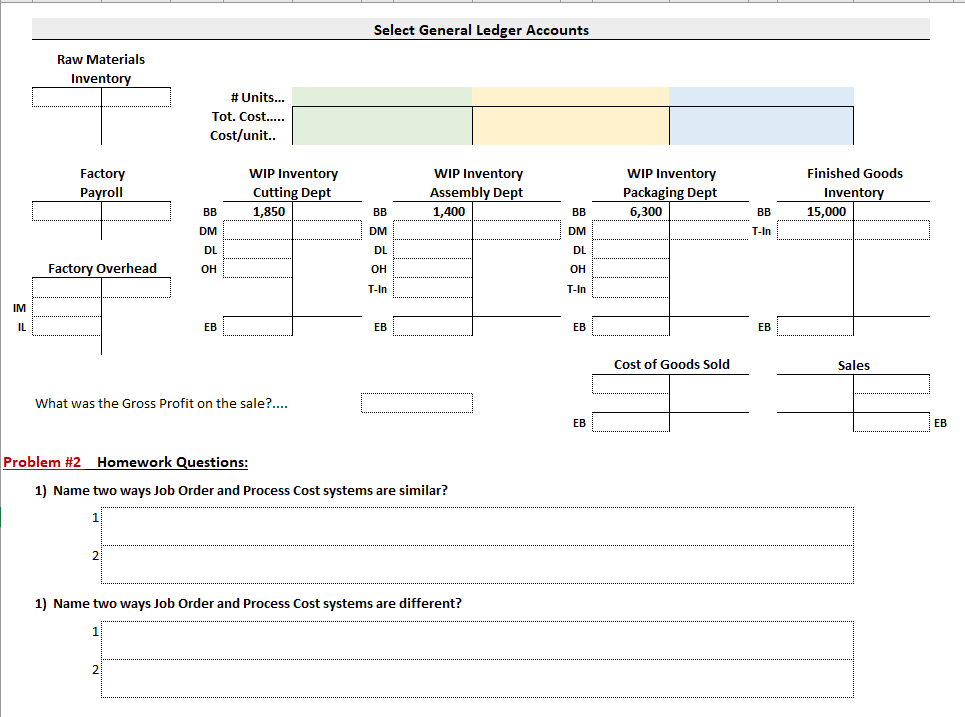Click Finished Goods T-In credit cell

pyautogui.click(x=891, y=231)
